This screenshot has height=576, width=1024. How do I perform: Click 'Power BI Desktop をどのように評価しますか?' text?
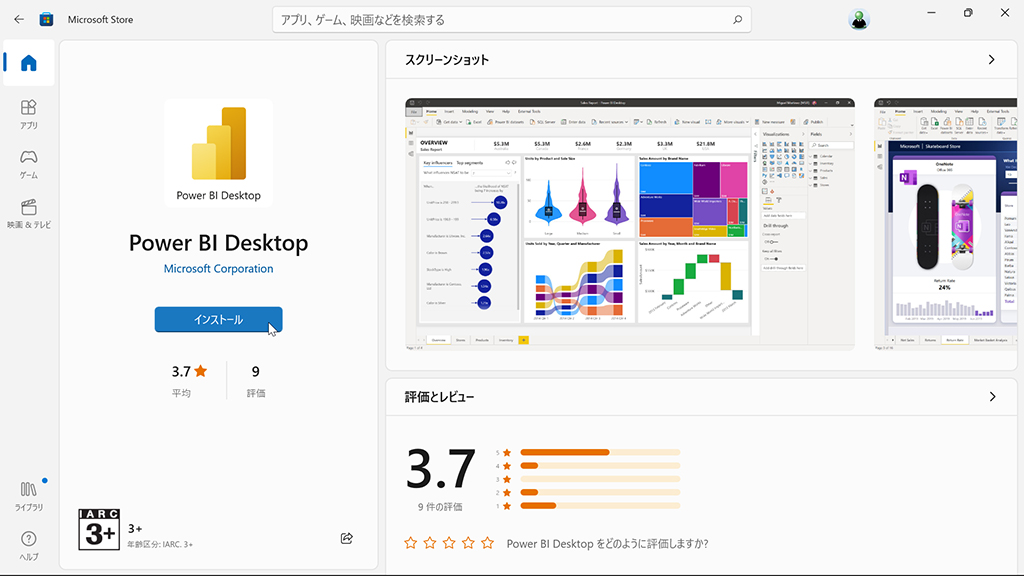[607, 543]
